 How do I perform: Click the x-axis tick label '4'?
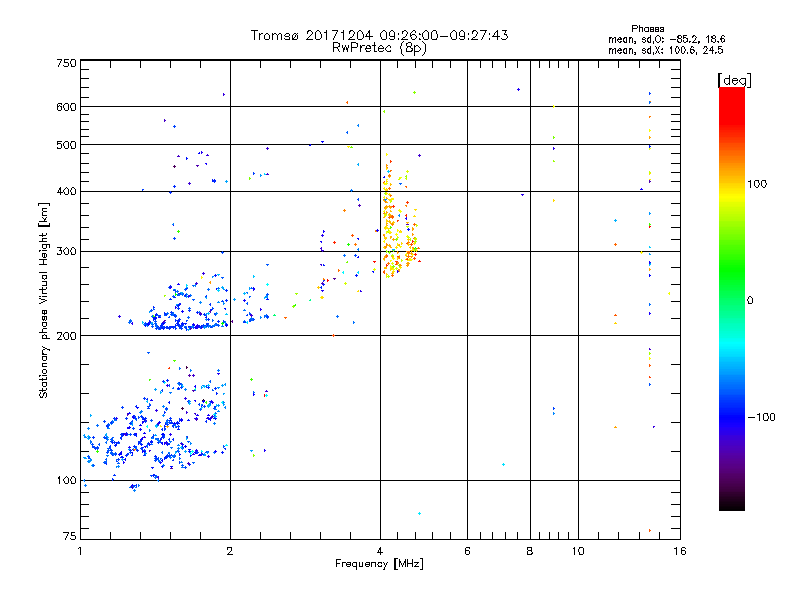pyautogui.click(x=380, y=551)
